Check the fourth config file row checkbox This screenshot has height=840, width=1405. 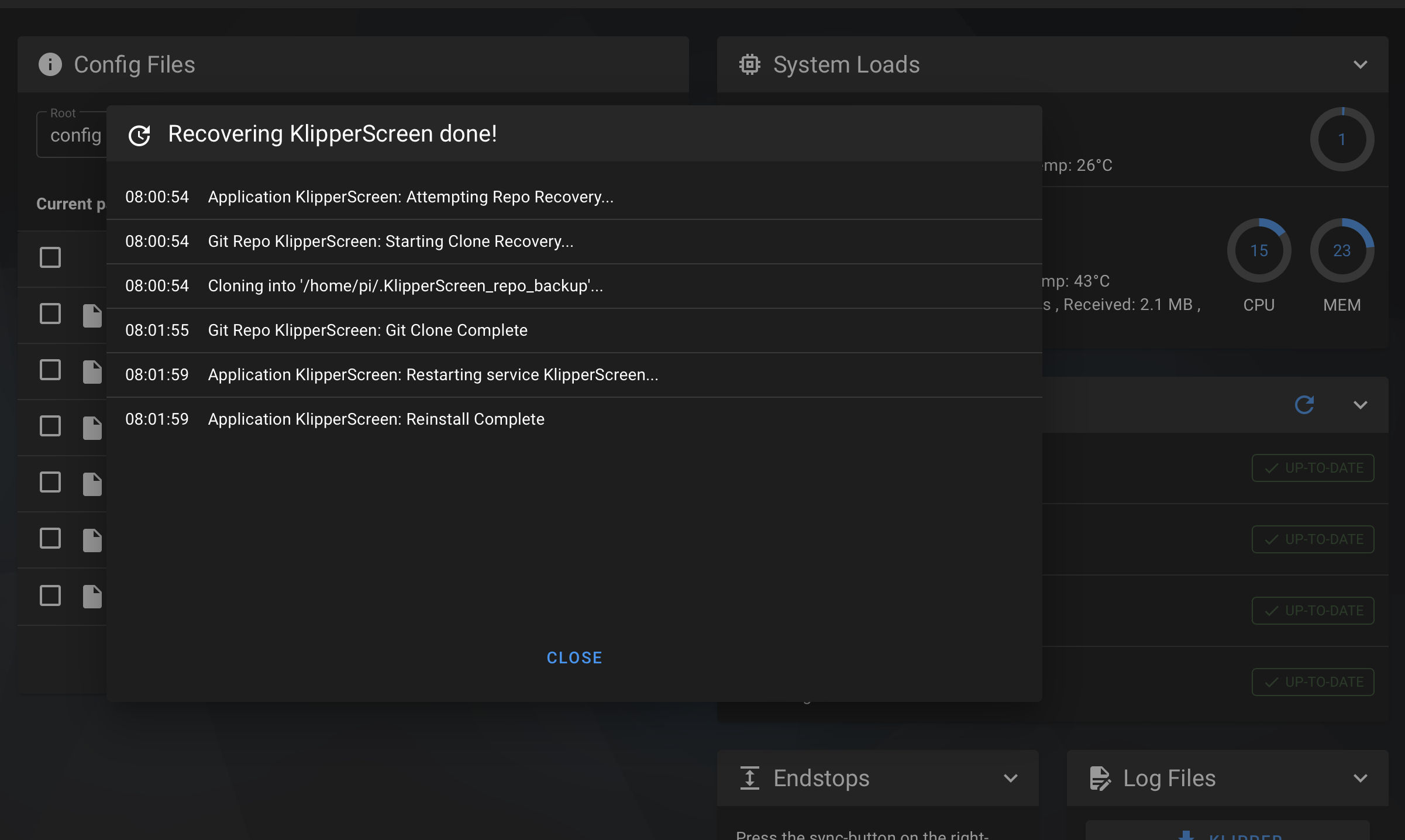(x=50, y=426)
